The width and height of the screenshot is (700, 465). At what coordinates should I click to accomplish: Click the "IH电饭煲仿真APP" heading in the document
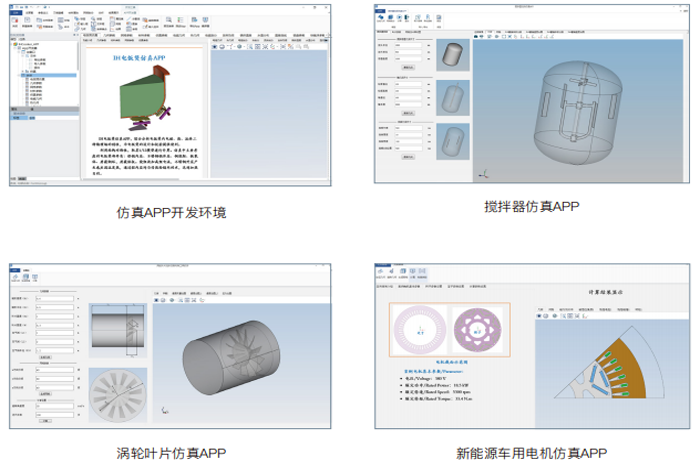click(x=139, y=58)
